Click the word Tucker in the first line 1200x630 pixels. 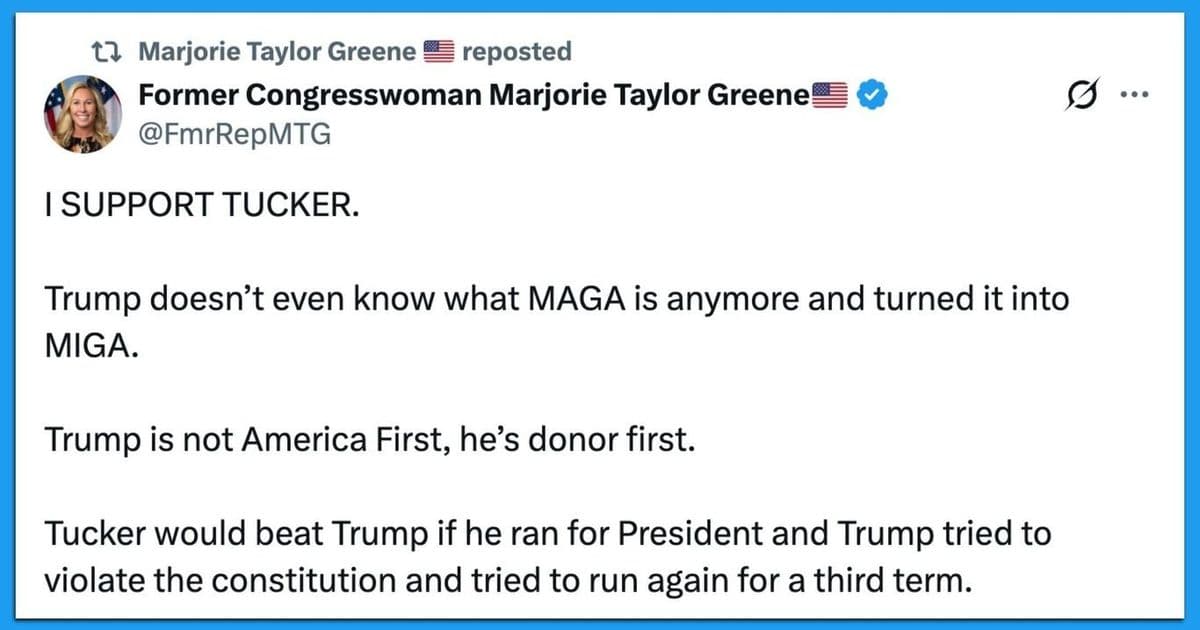[290, 206]
